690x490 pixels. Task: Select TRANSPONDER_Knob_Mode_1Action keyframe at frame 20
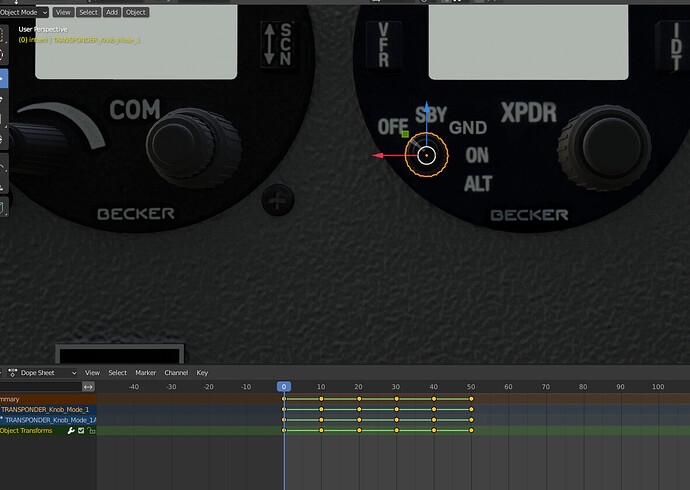click(359, 420)
